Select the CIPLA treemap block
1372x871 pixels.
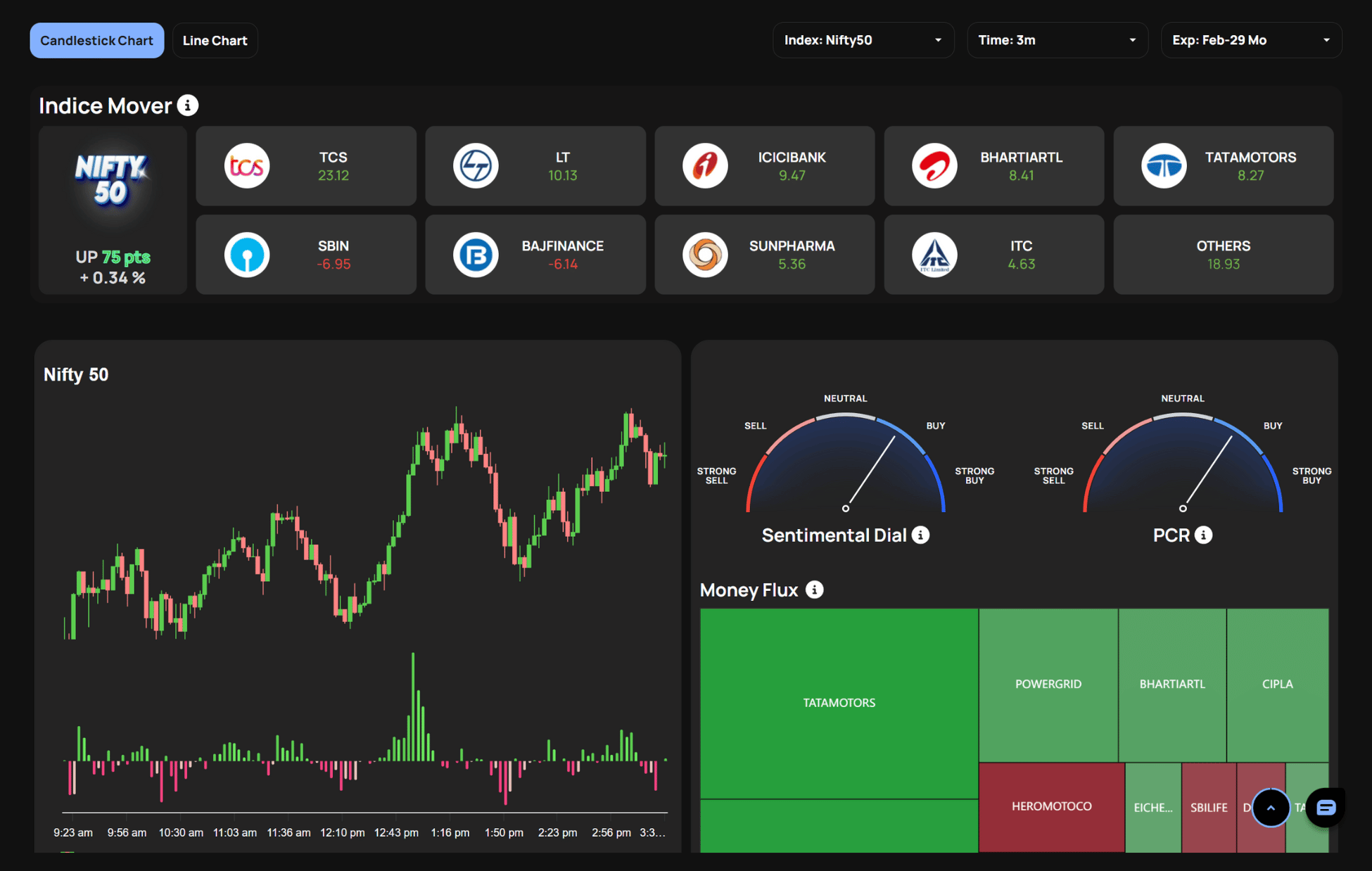click(x=1278, y=685)
